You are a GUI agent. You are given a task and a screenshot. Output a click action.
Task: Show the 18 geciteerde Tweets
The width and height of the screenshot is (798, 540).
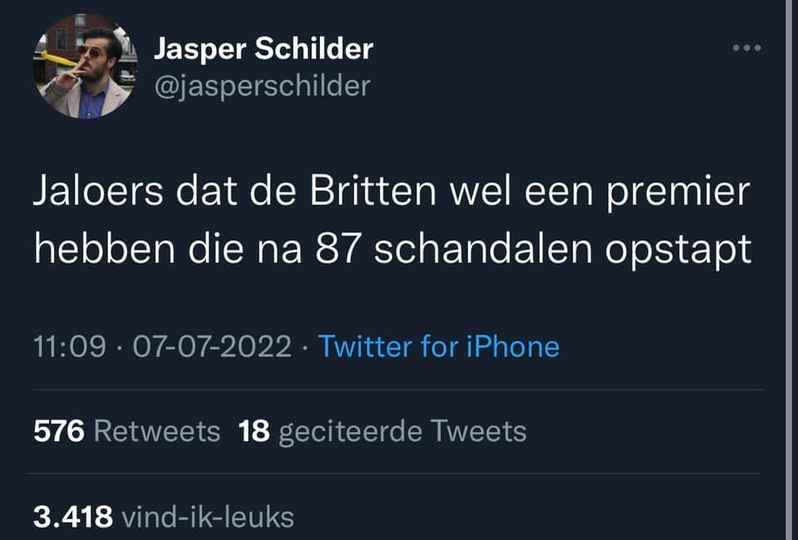click(383, 431)
